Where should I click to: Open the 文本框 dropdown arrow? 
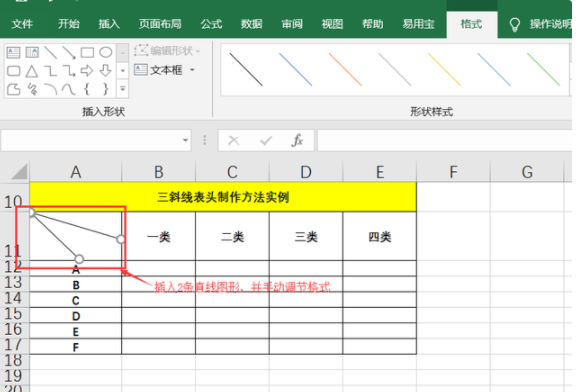click(192, 69)
